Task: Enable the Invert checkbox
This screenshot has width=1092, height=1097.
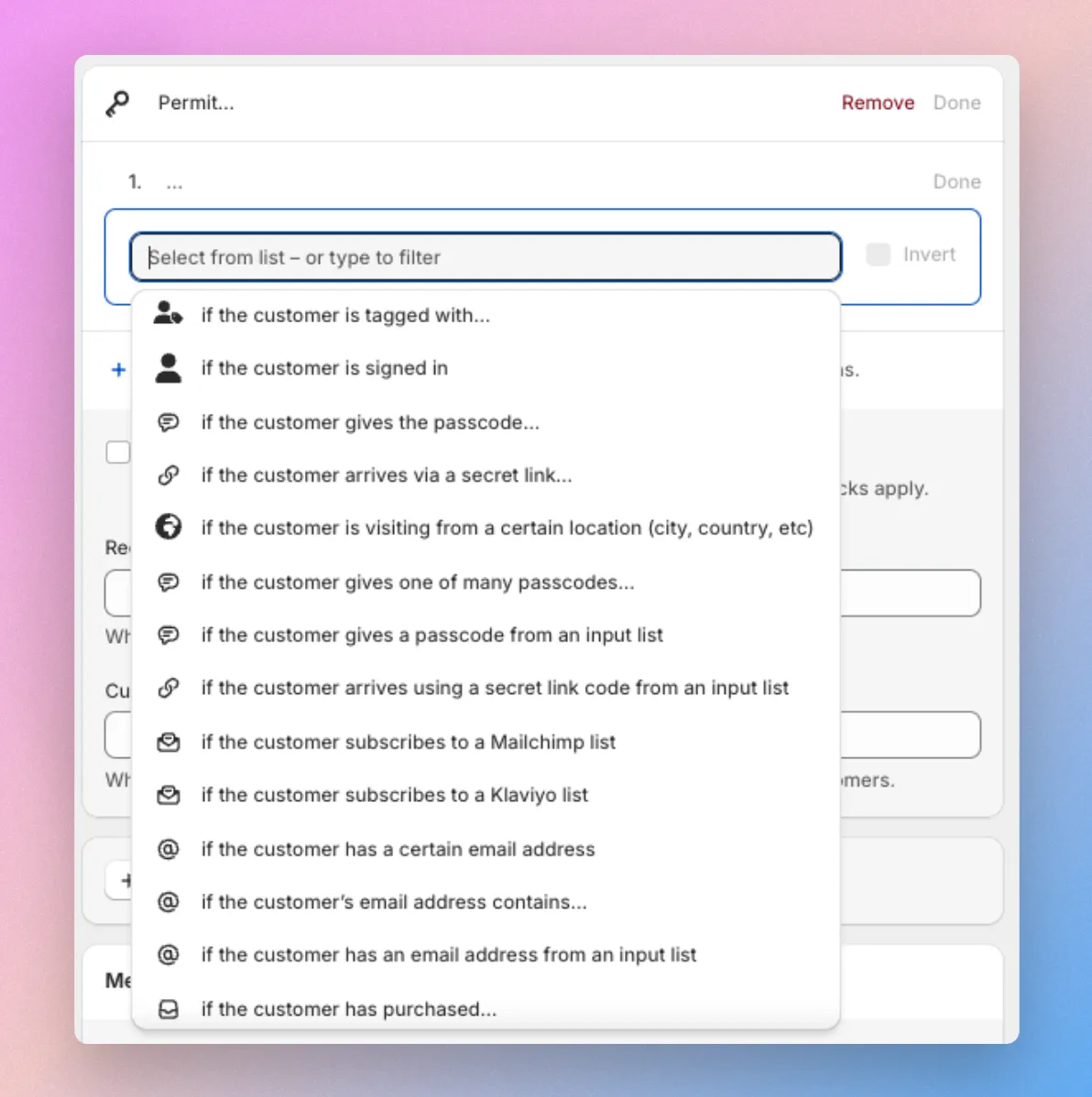Action: (x=878, y=255)
